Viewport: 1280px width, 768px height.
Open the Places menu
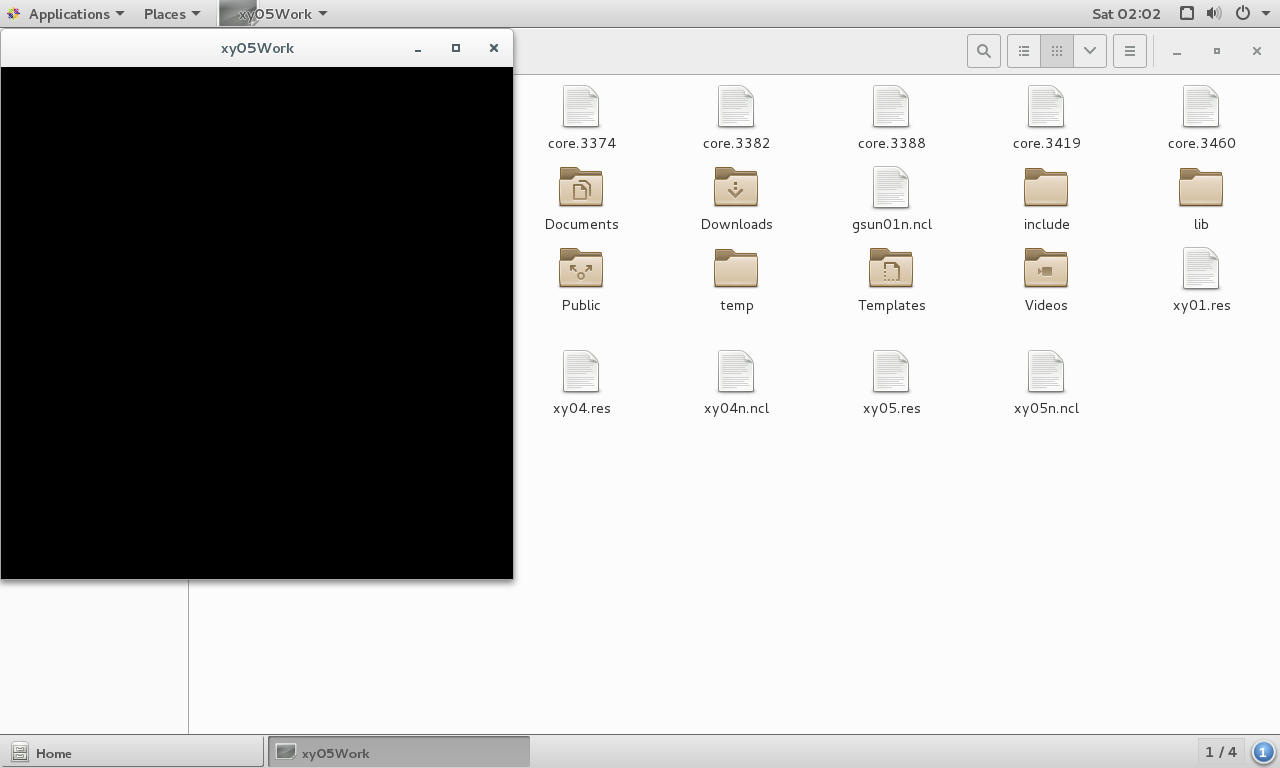[x=171, y=14]
